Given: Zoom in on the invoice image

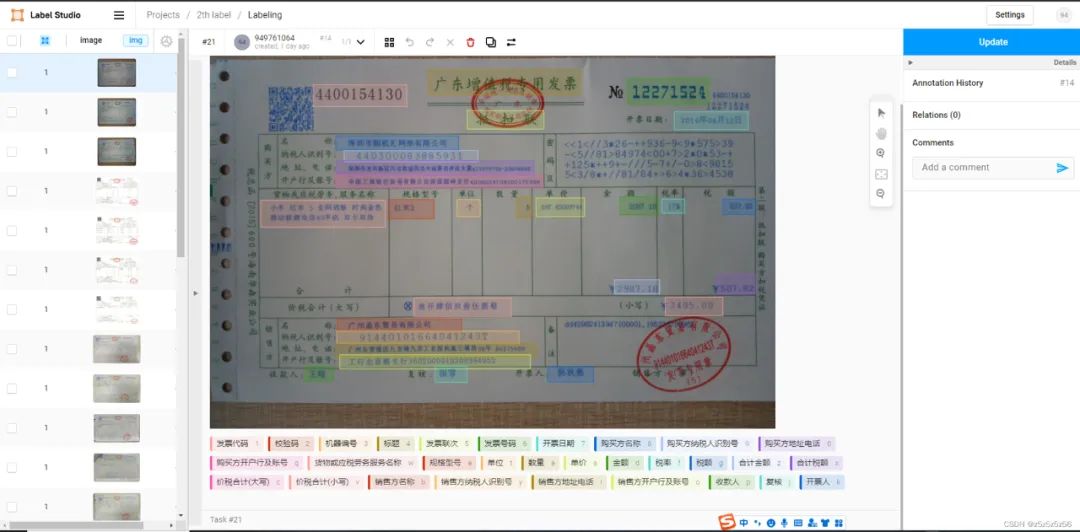Looking at the screenshot, I should pyautogui.click(x=881, y=153).
